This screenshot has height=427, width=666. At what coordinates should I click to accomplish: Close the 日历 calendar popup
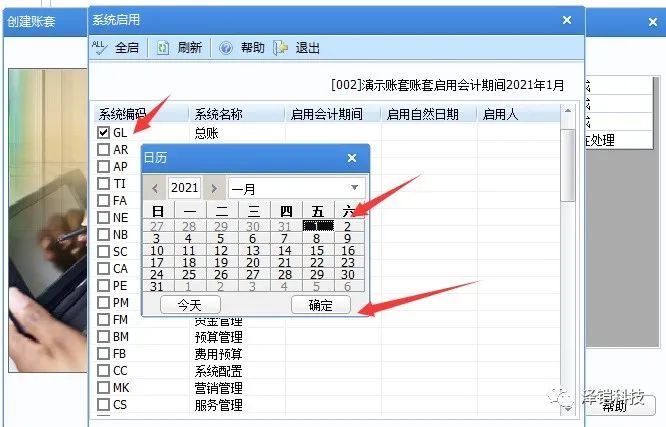click(352, 158)
